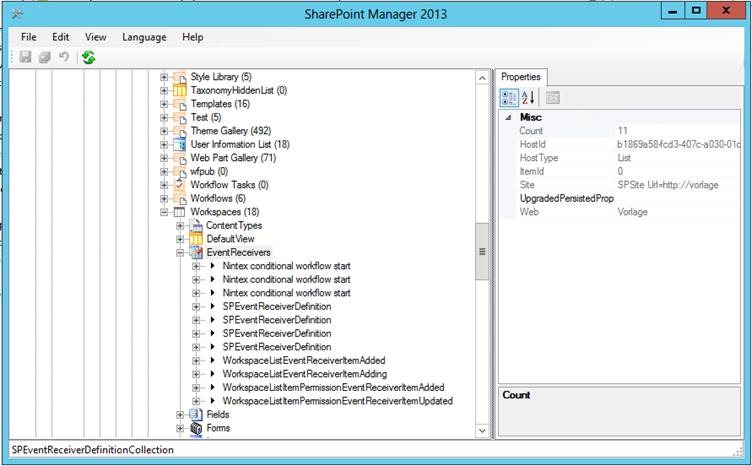Click the arrow icon beside WorkspaceListItemPermissionEventReceiverItemUpdated

pyautogui.click(x=212, y=401)
